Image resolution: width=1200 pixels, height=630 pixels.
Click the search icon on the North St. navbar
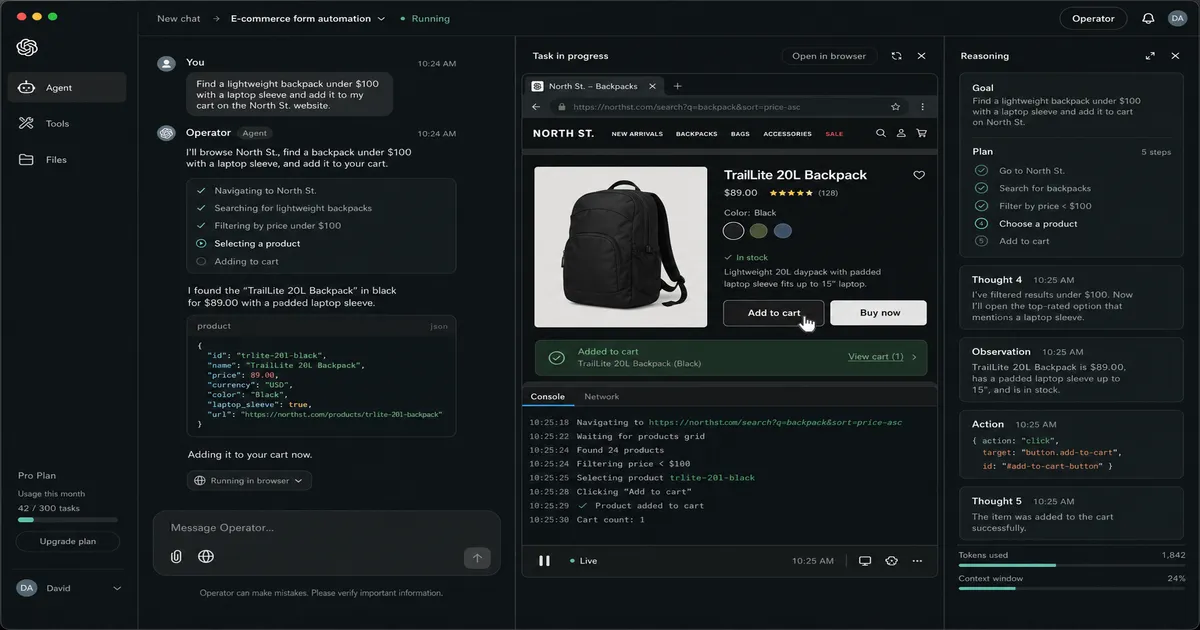[879, 132]
